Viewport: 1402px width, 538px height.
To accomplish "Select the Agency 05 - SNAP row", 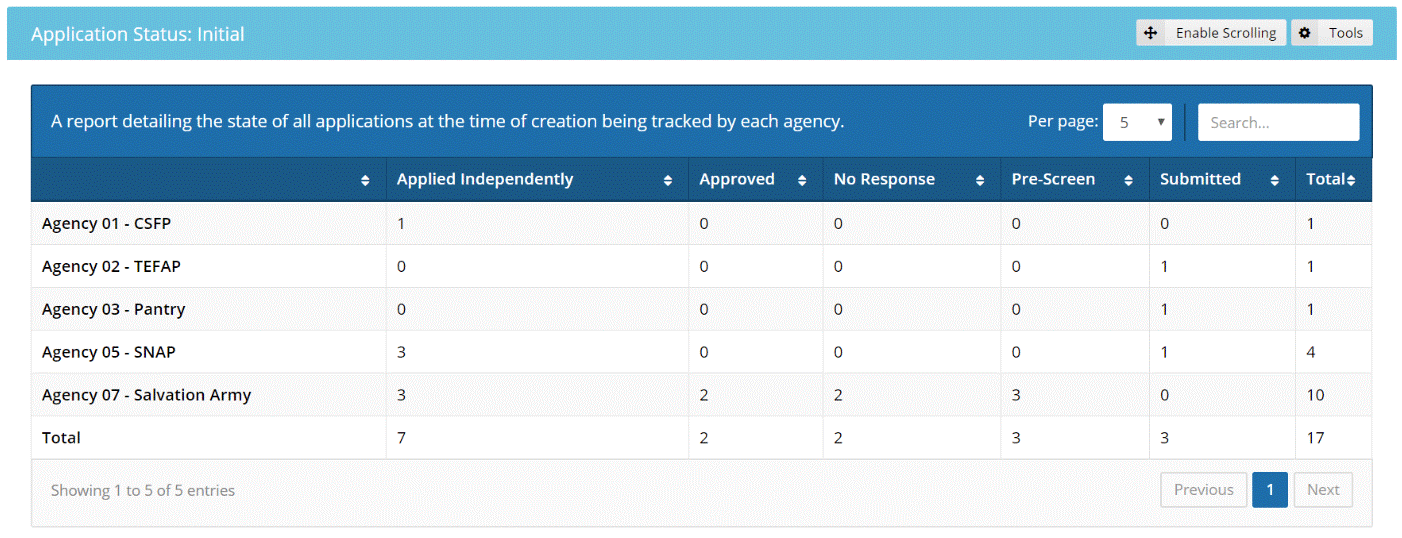I will [109, 352].
